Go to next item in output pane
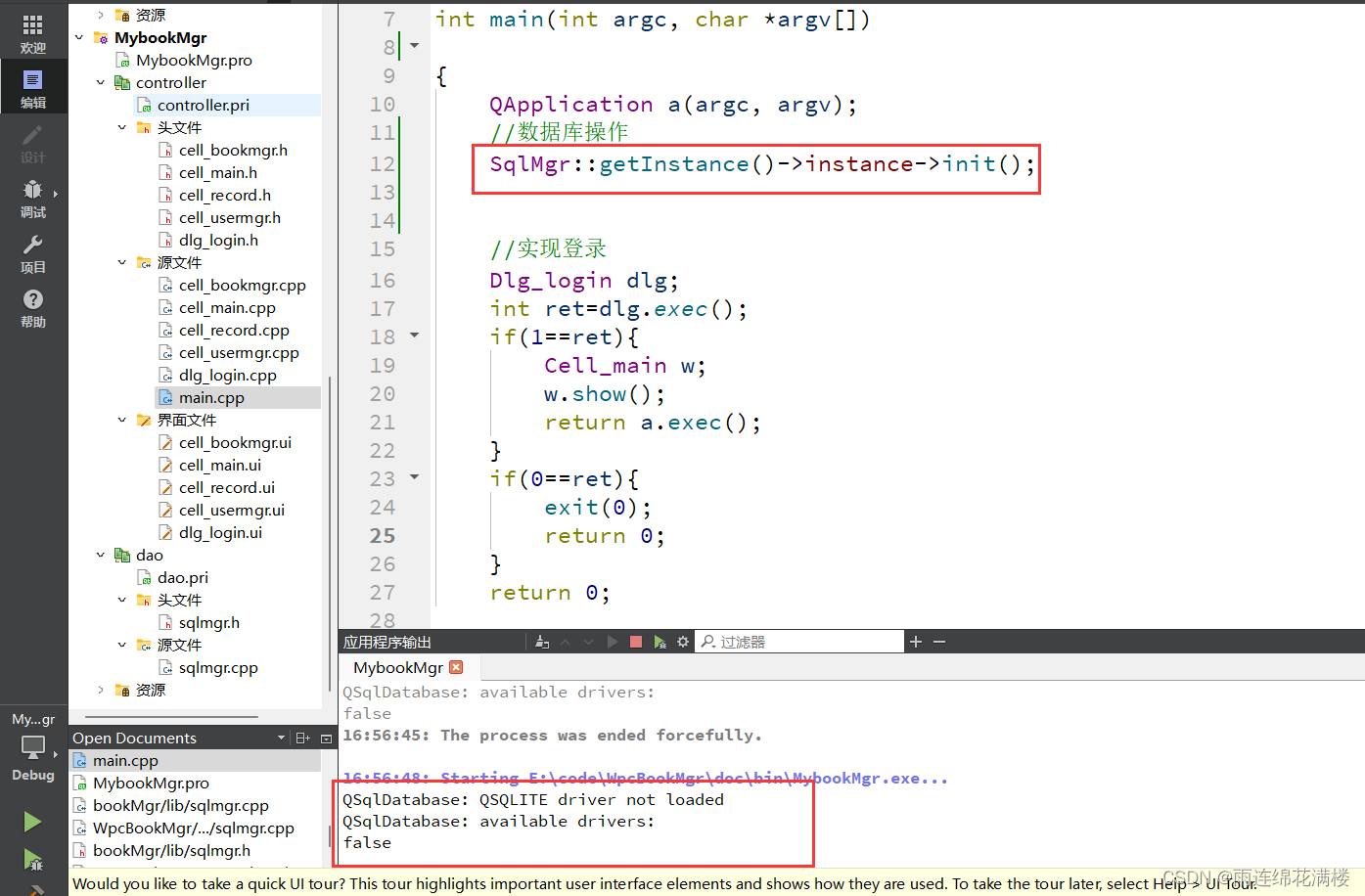This screenshot has width=1365, height=896. 589,642
